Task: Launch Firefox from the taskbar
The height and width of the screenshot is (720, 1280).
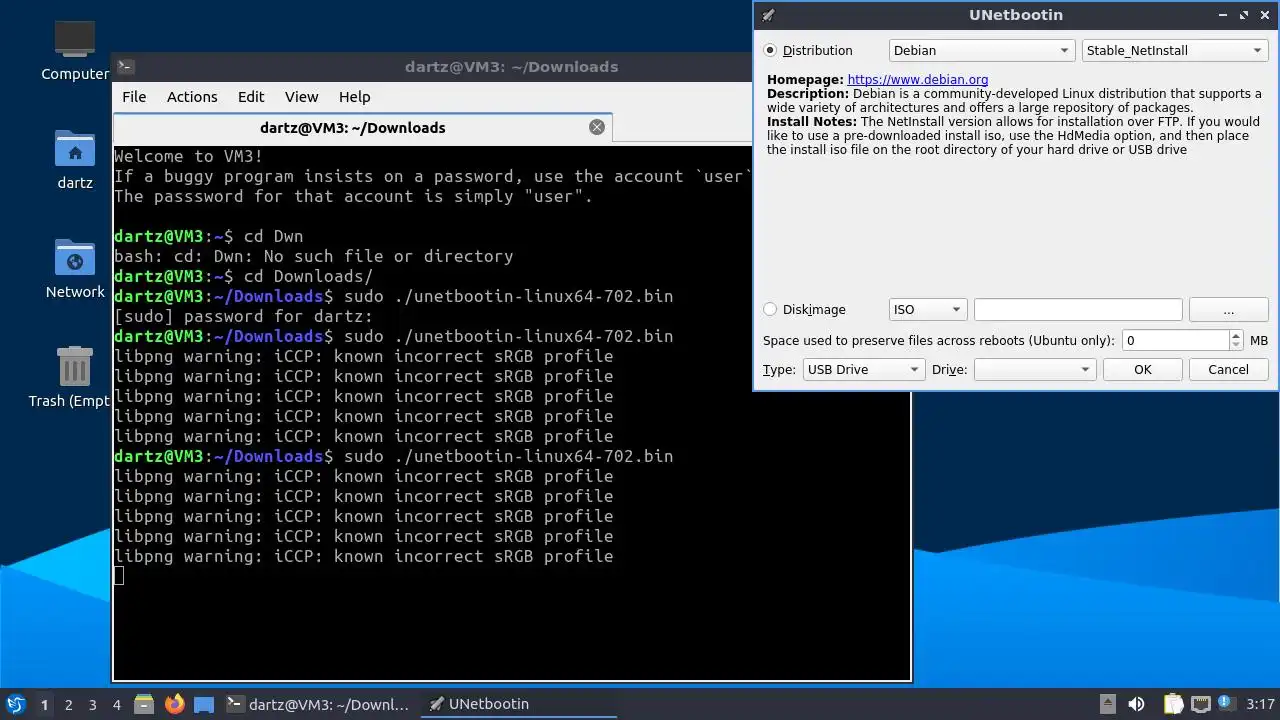Action: (175, 704)
